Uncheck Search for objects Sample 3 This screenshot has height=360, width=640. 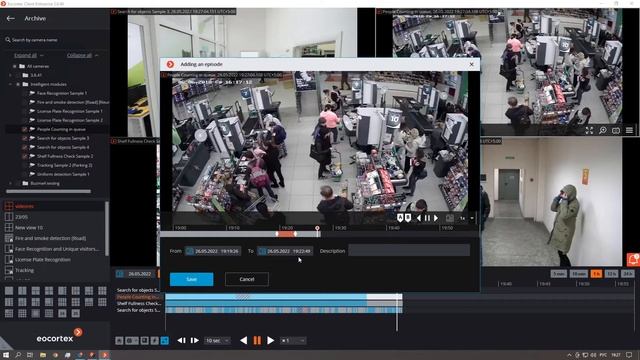(x=24, y=138)
